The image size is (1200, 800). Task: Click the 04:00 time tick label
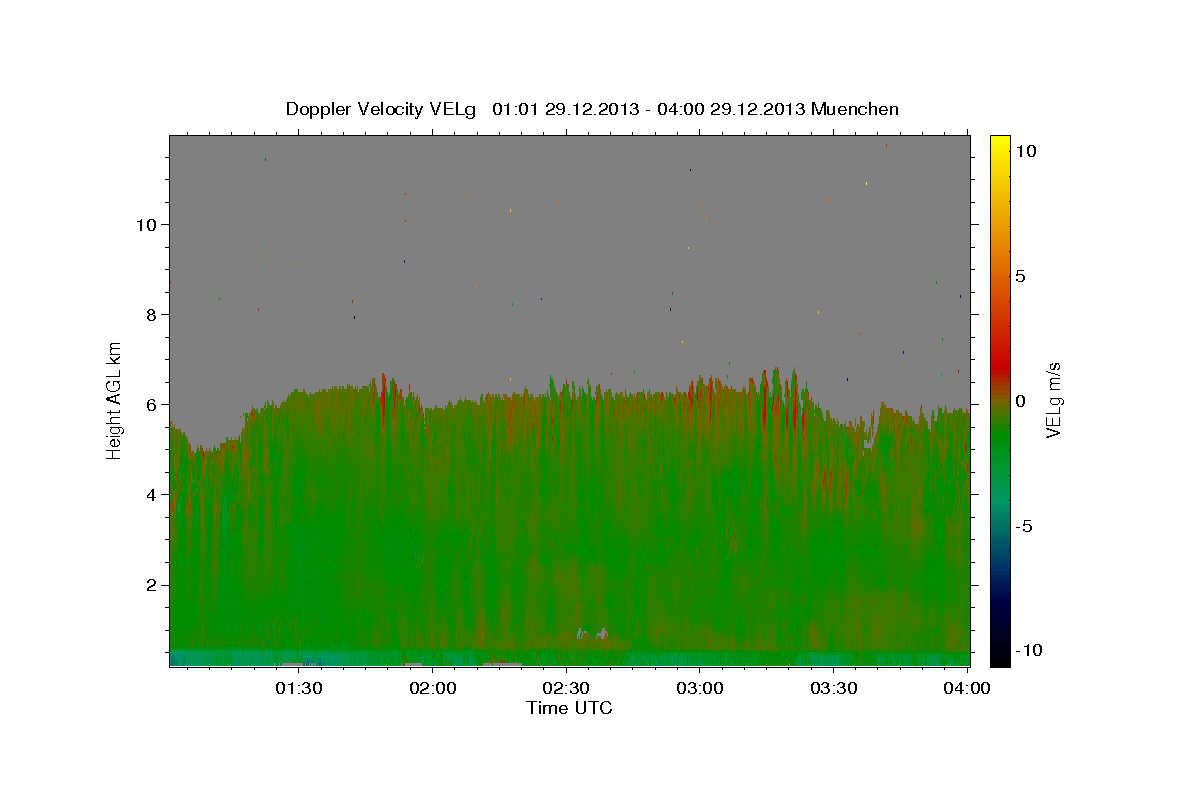[968, 688]
